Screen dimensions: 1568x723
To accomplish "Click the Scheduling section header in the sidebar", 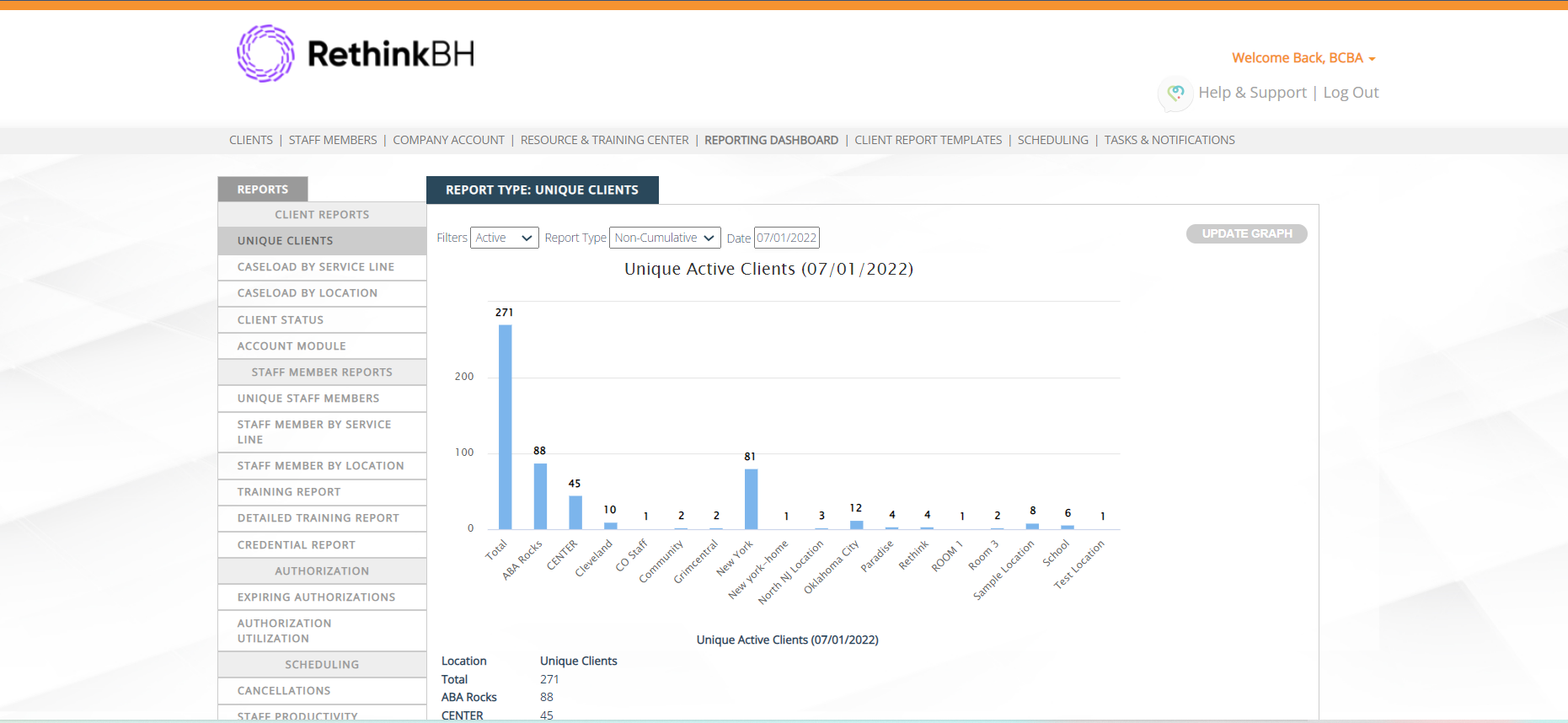I will 322,665.
